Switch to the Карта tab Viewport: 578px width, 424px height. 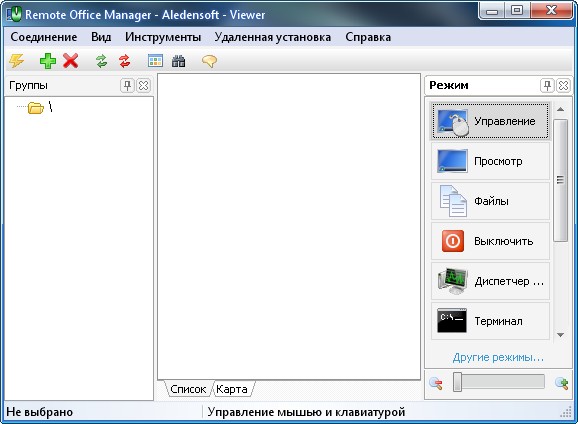(x=232, y=389)
